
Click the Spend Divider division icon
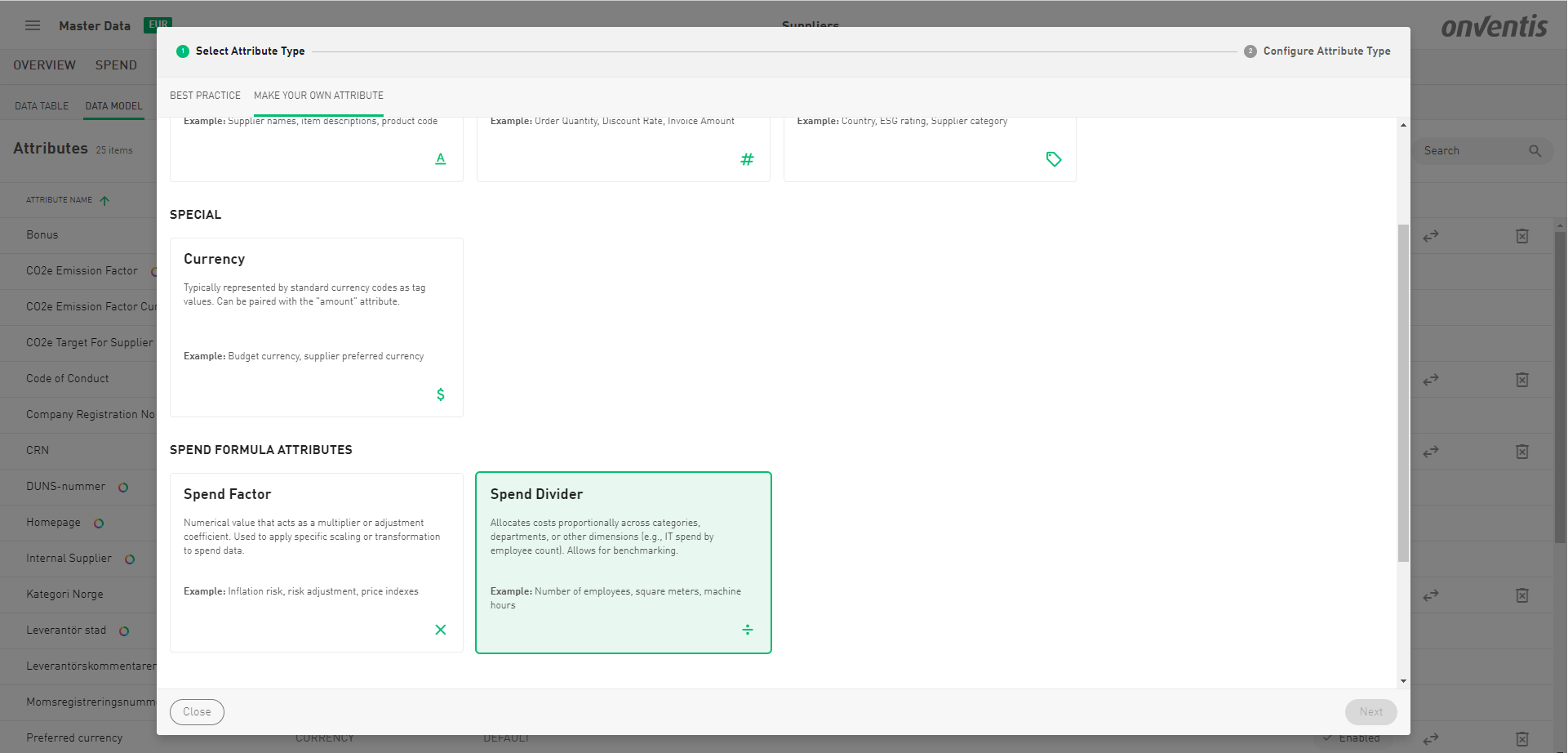[747, 630]
